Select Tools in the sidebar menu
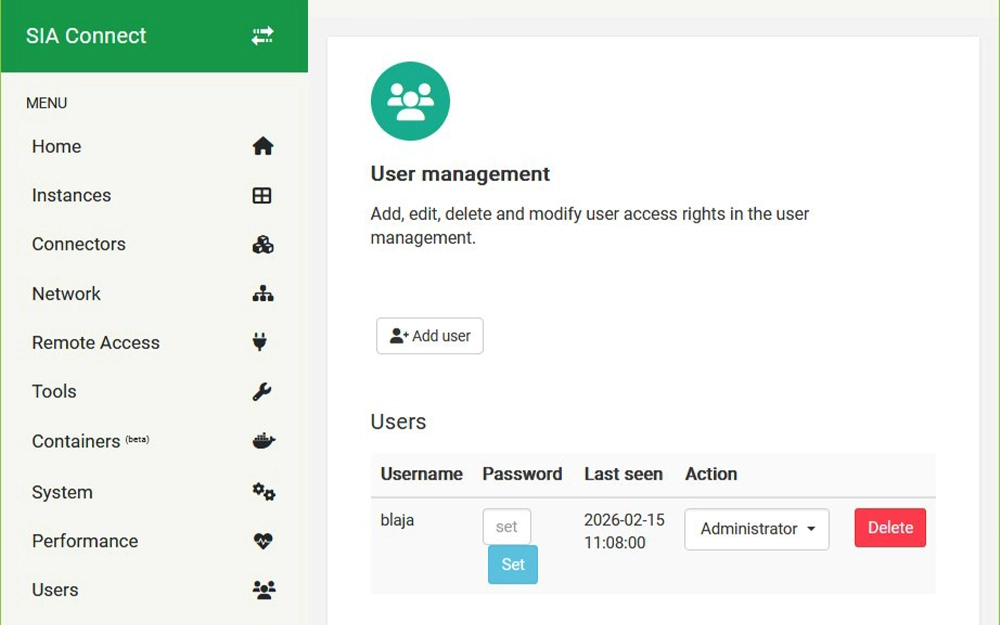 (x=54, y=392)
